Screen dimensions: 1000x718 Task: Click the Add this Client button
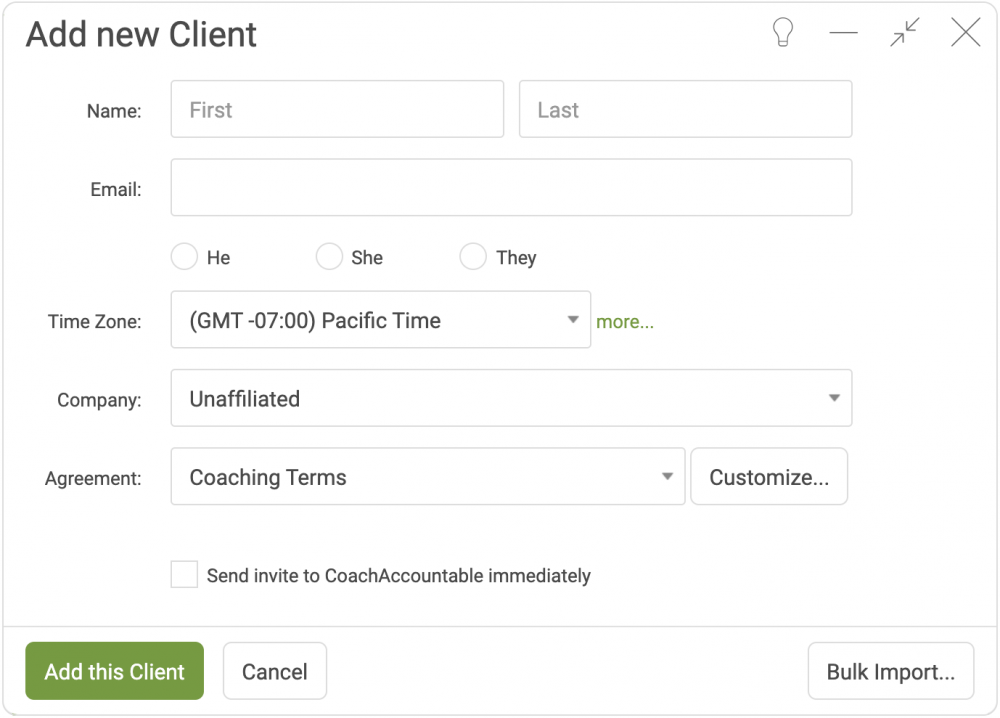(115, 671)
